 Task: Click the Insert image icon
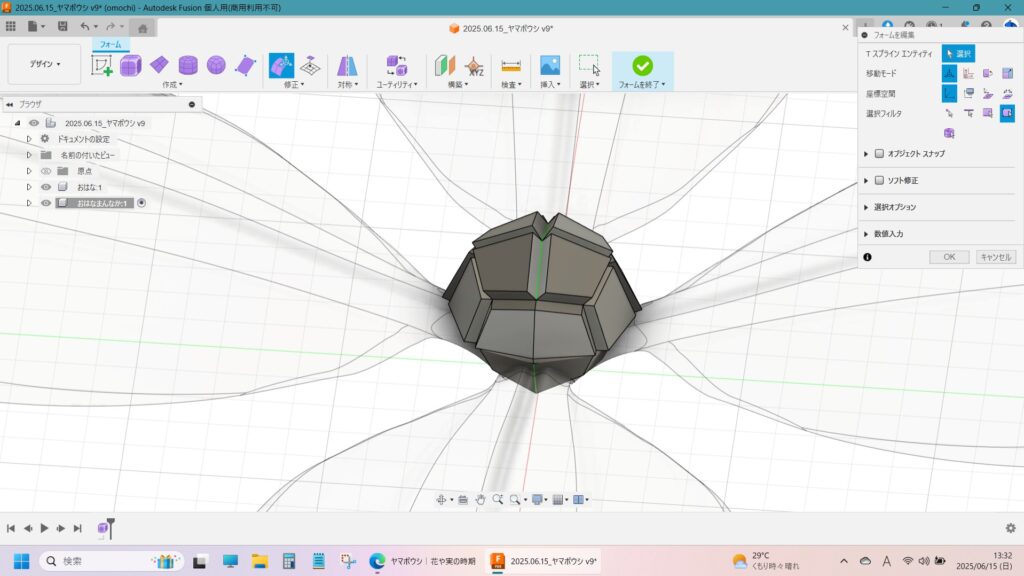[549, 66]
